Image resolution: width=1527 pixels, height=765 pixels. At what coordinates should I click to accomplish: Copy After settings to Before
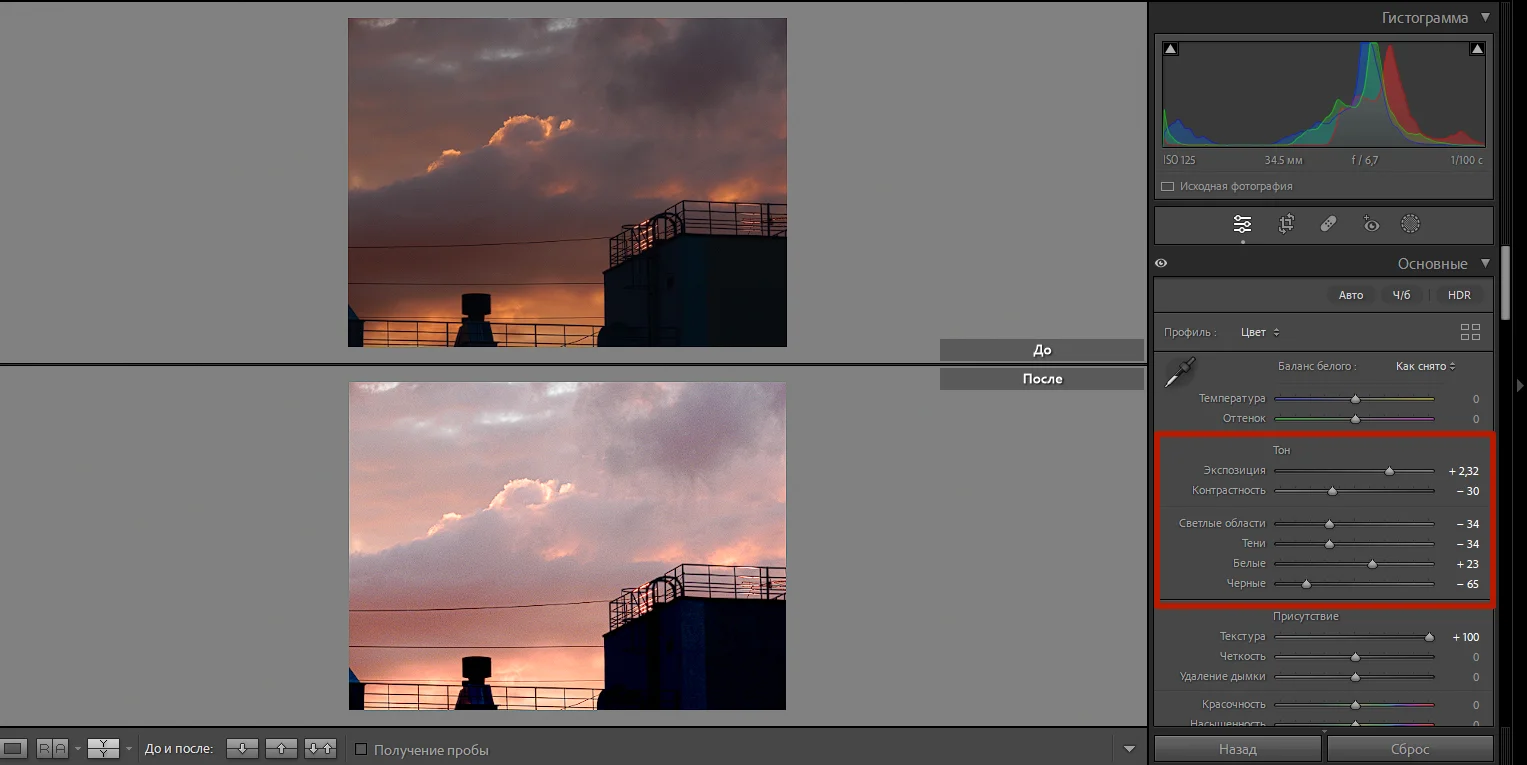(281, 748)
